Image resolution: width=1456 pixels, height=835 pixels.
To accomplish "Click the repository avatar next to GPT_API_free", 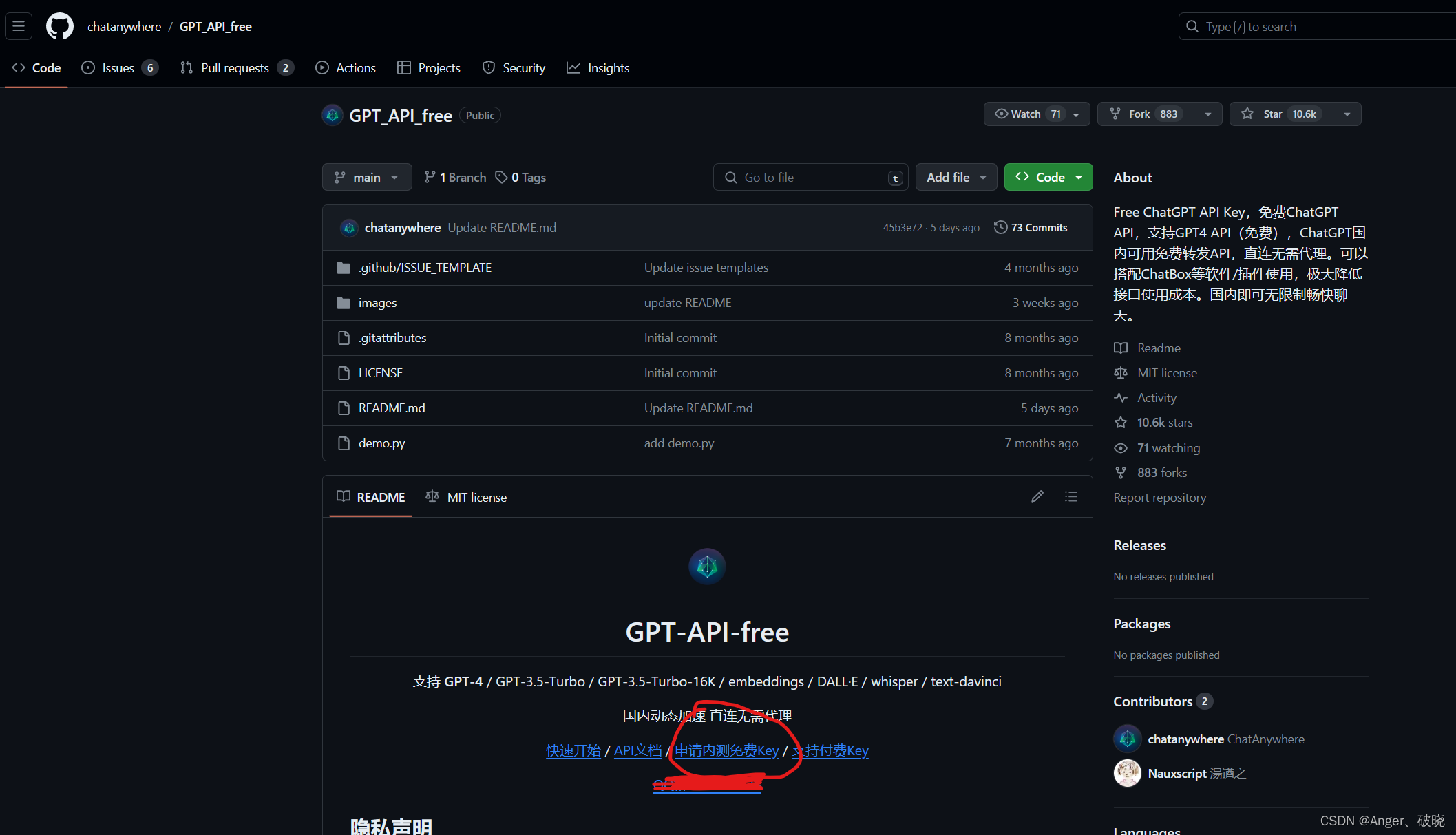I will click(x=333, y=115).
